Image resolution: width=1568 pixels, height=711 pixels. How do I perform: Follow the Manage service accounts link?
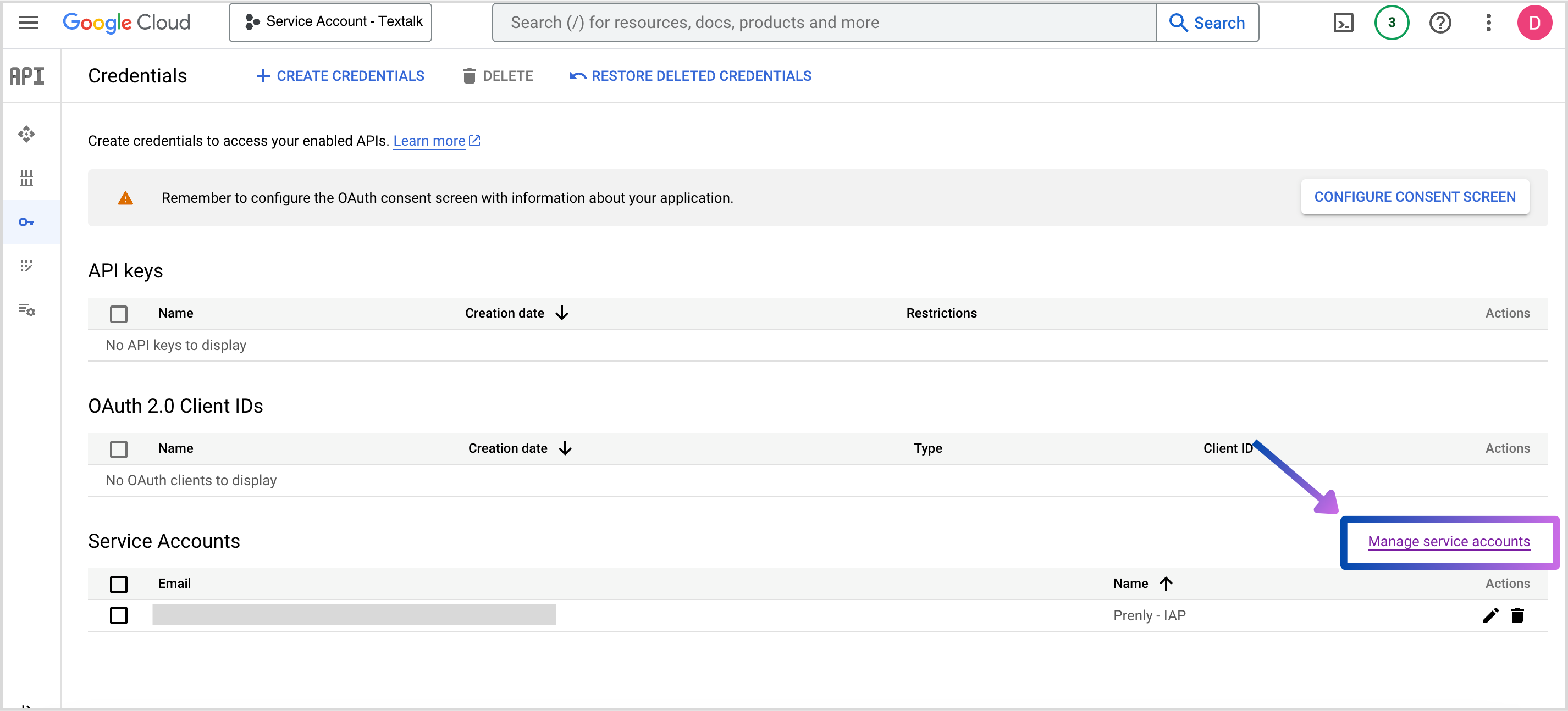pos(1449,541)
